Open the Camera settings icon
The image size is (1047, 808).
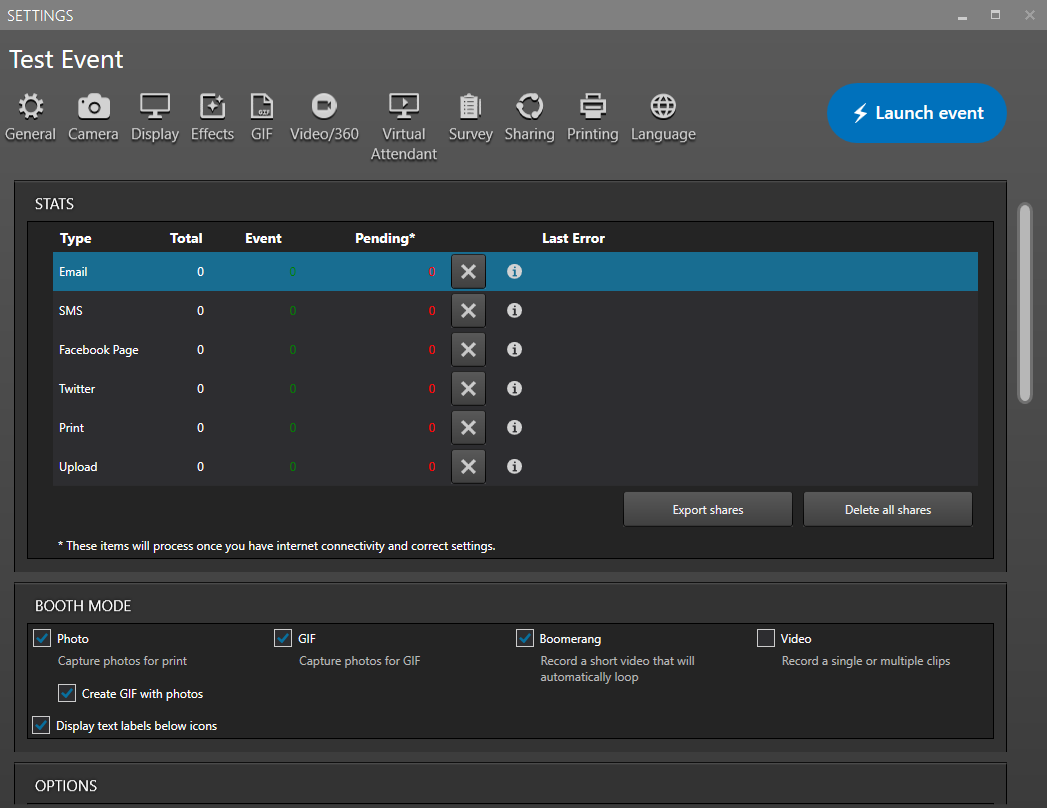93,106
